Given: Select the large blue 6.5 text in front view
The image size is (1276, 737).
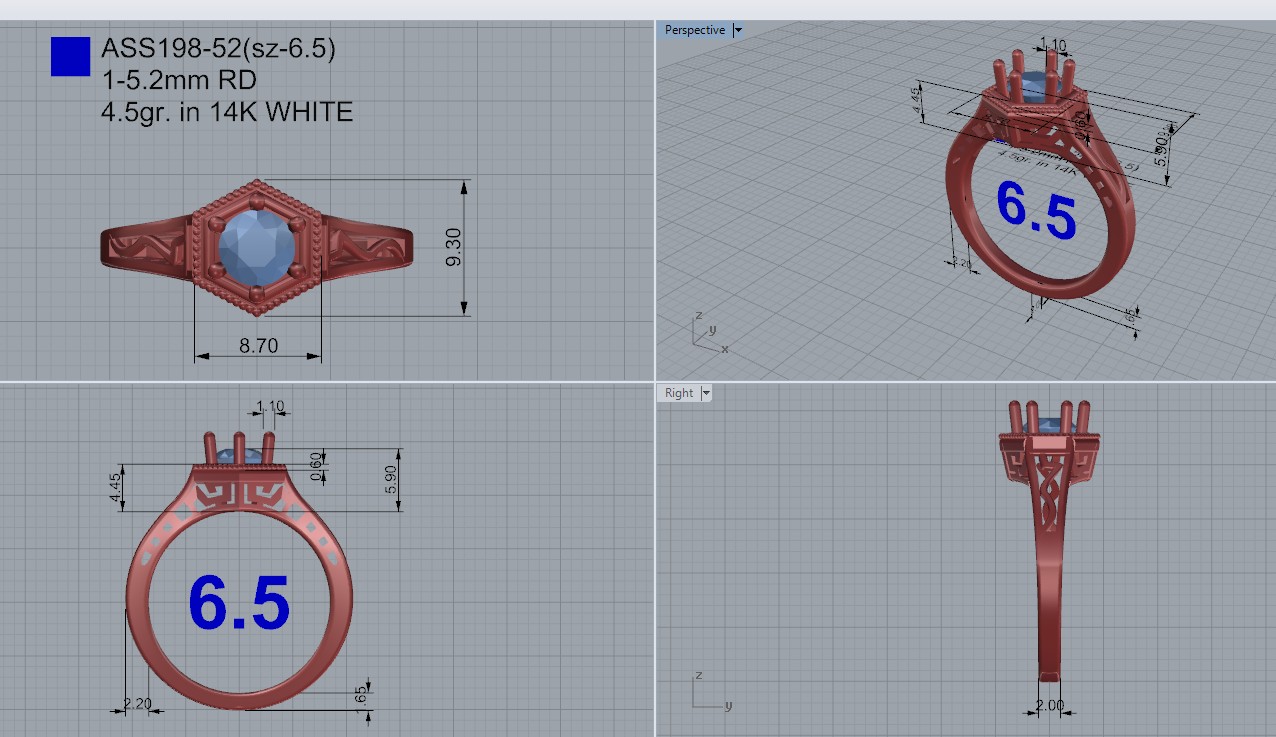Looking at the screenshot, I should click(240, 603).
